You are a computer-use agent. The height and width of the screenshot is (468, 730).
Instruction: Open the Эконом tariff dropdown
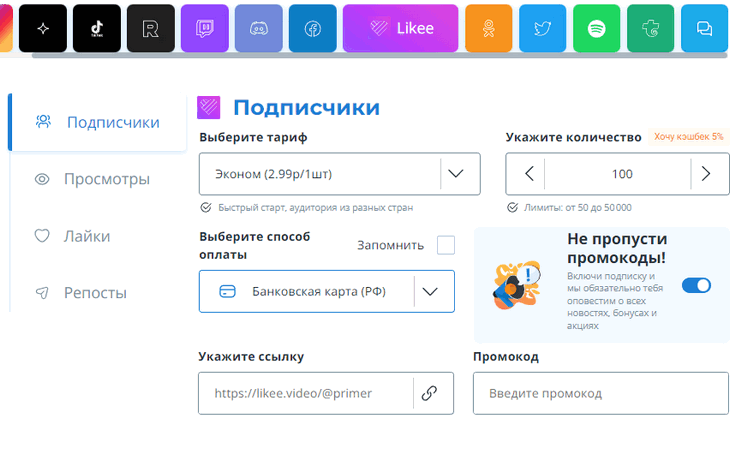click(339, 174)
